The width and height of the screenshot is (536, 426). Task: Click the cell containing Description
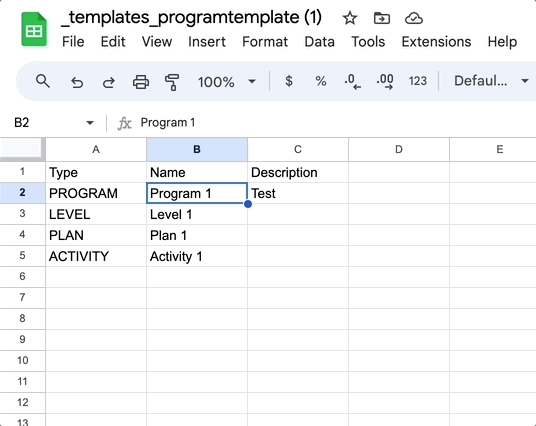[298, 172]
